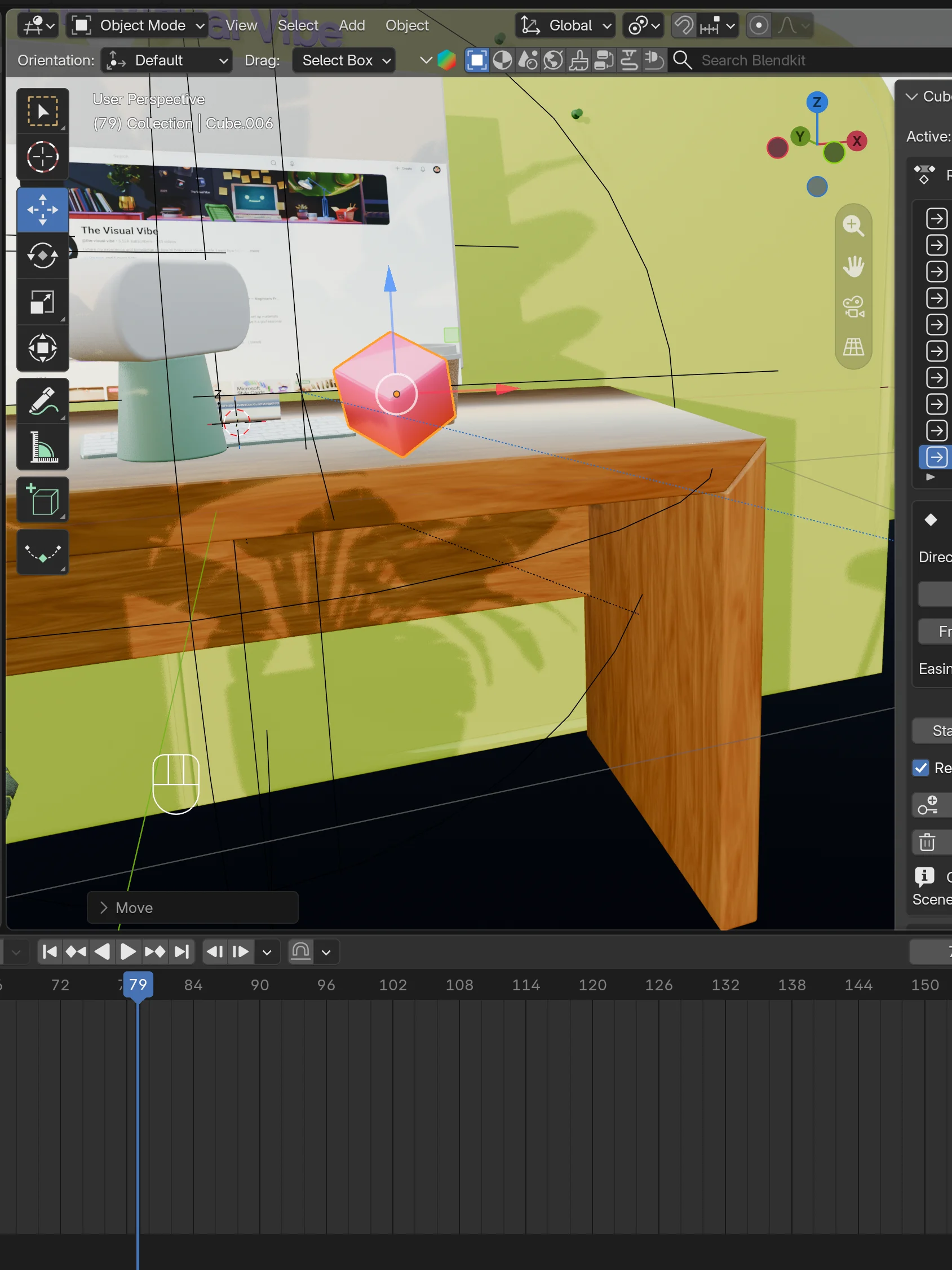The image size is (952, 1270).
Task: Open the Select menu
Action: (298, 25)
